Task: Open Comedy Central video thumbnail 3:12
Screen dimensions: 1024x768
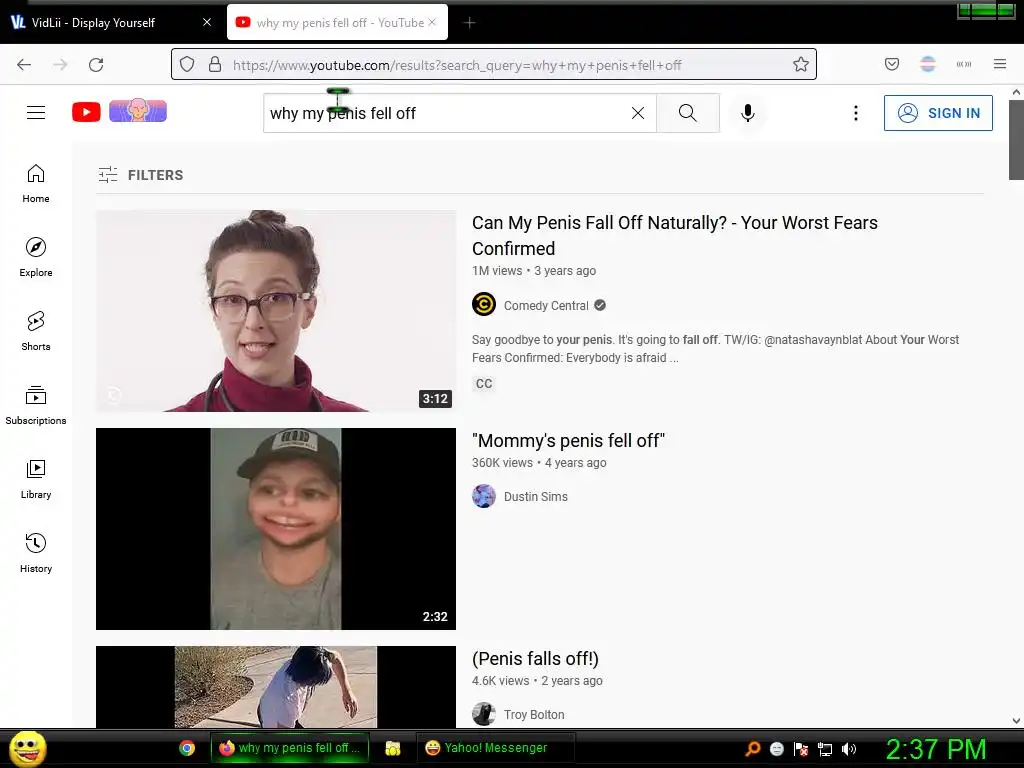Action: point(276,311)
